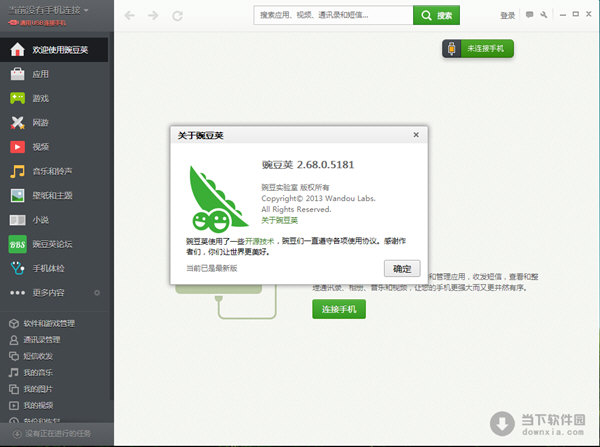
Task: Select the 手机体检 menu label
Action: coord(48,268)
